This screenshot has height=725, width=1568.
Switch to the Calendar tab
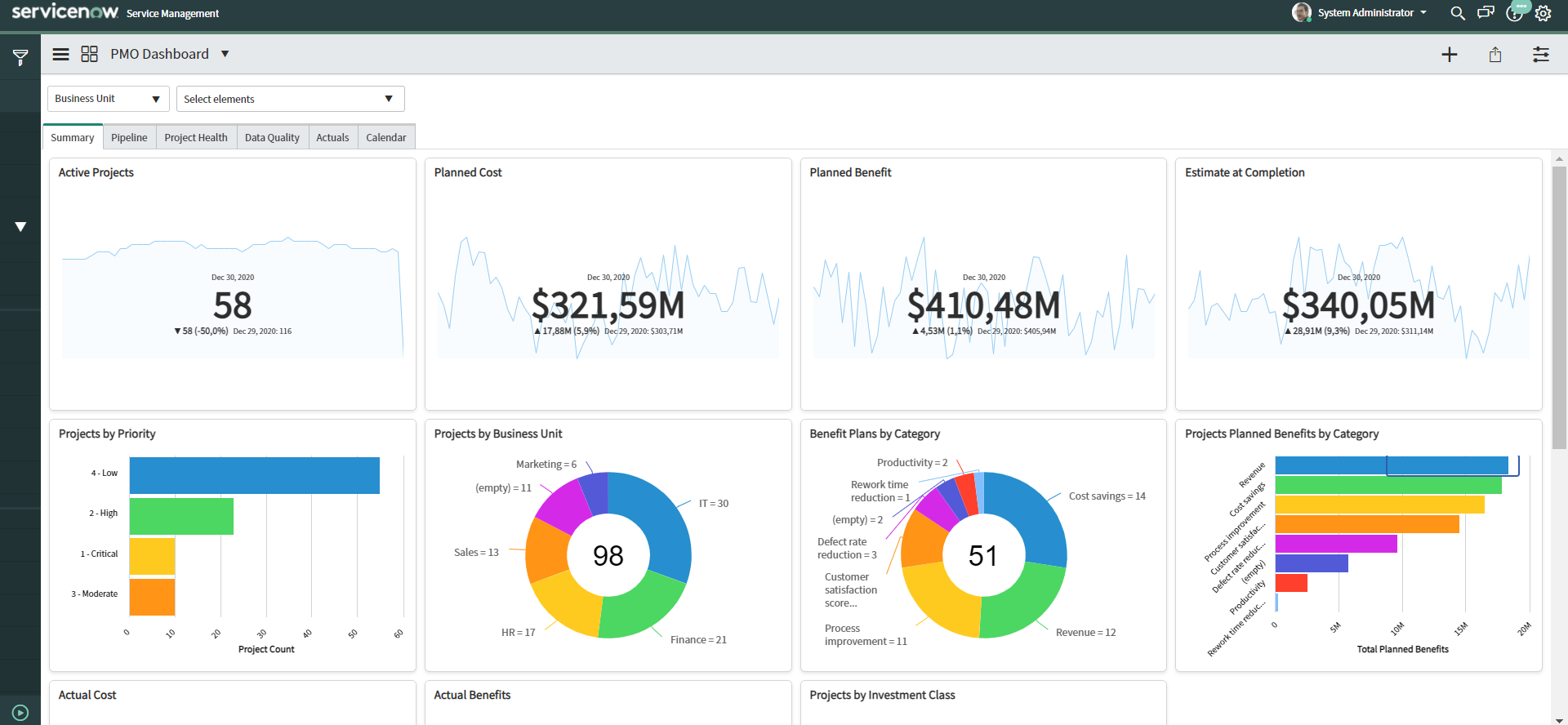point(386,137)
